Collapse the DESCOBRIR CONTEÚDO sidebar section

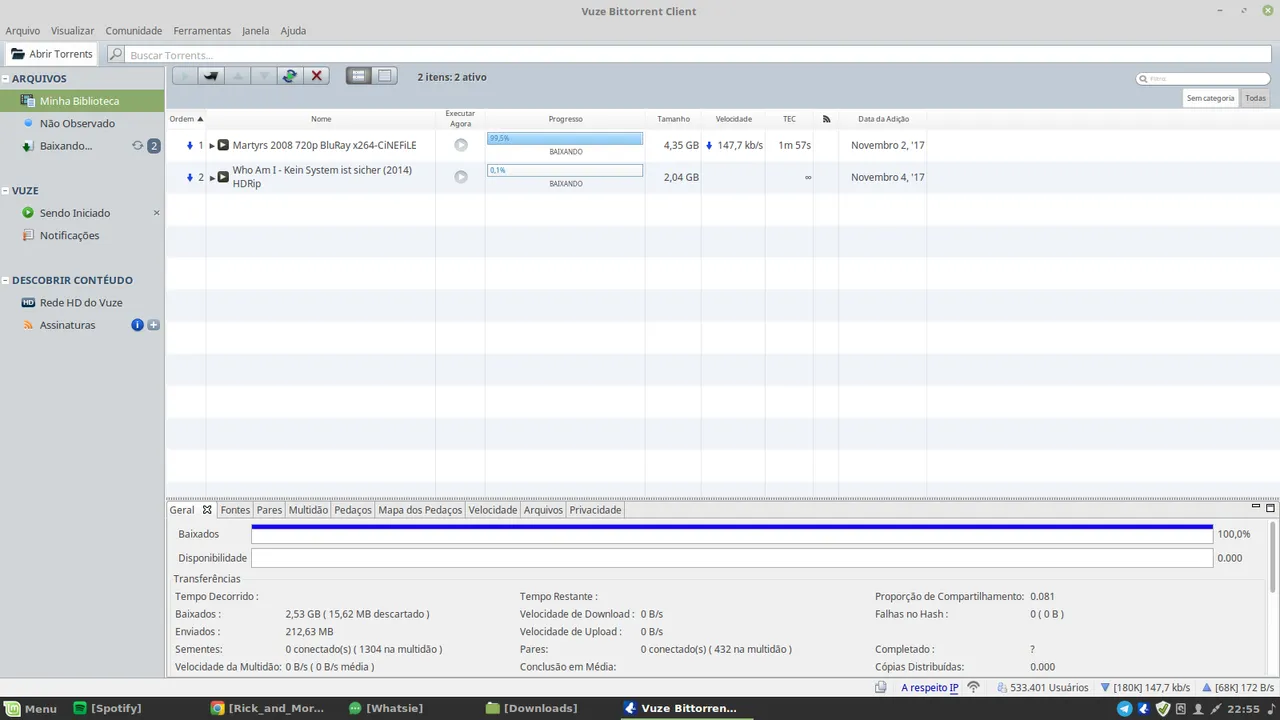5,281
